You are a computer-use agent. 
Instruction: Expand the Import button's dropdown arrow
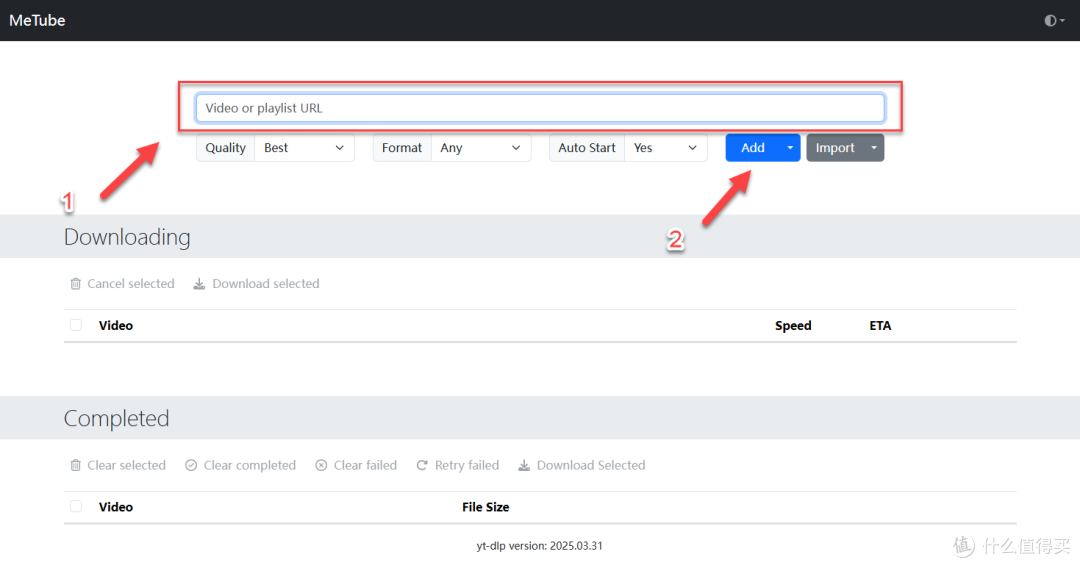pos(874,148)
